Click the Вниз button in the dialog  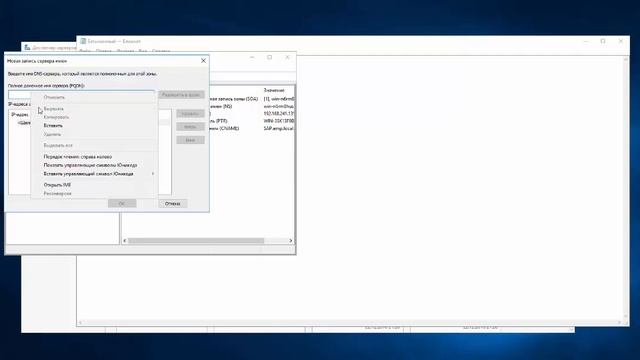click(x=190, y=140)
